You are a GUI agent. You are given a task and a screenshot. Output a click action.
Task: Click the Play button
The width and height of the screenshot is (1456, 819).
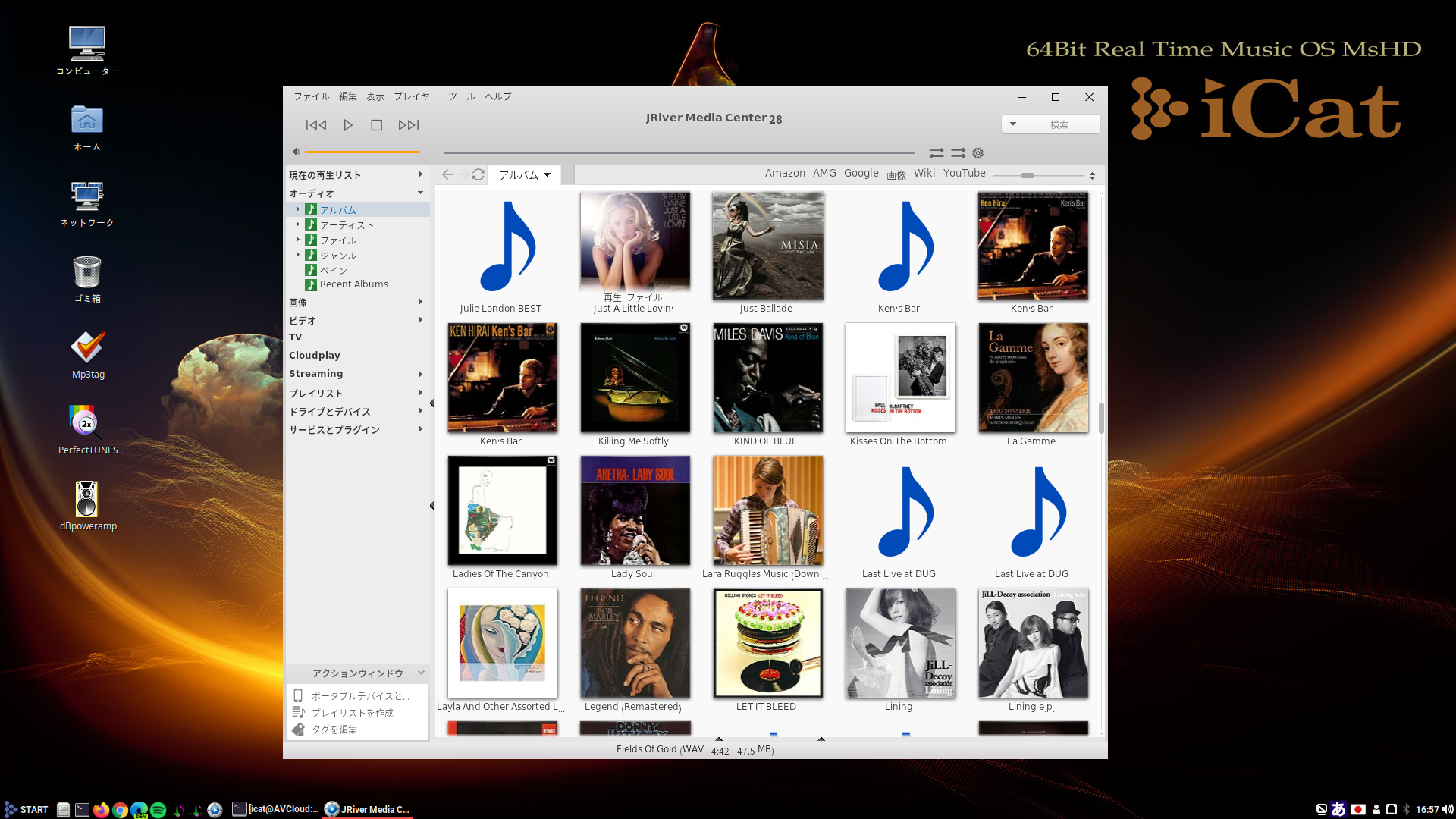(x=348, y=125)
